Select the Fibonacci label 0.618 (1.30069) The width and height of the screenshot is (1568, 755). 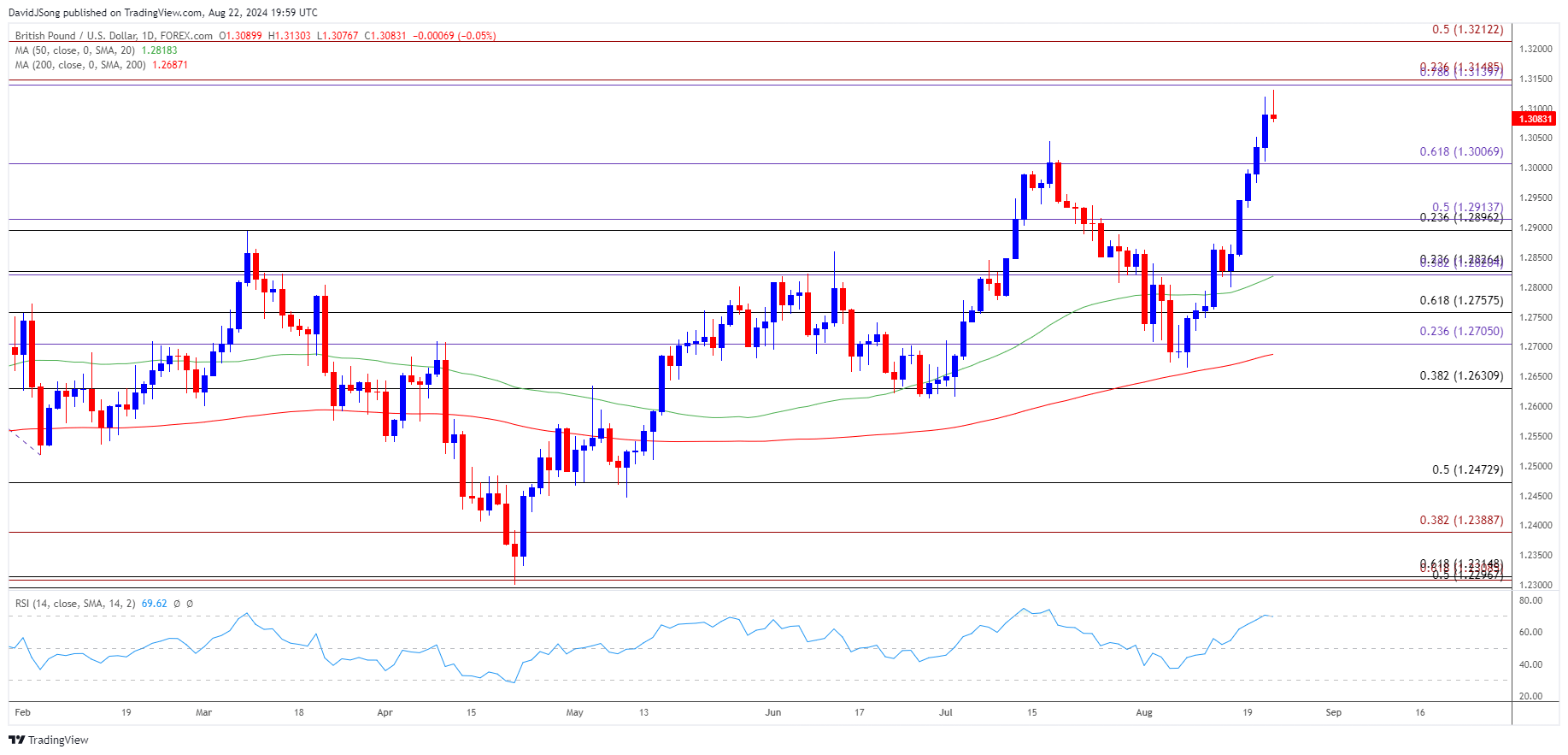pos(1462,152)
